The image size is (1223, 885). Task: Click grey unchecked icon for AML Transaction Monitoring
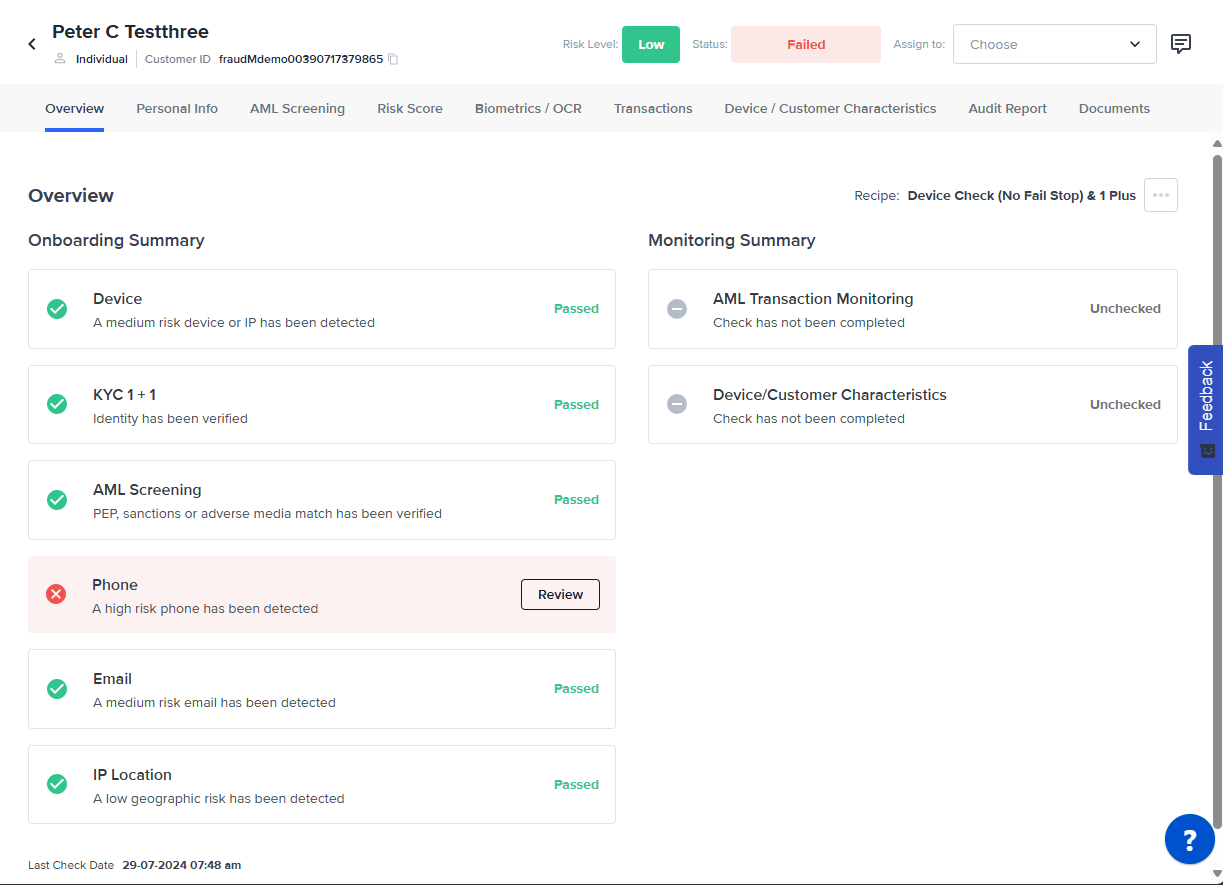coord(677,309)
